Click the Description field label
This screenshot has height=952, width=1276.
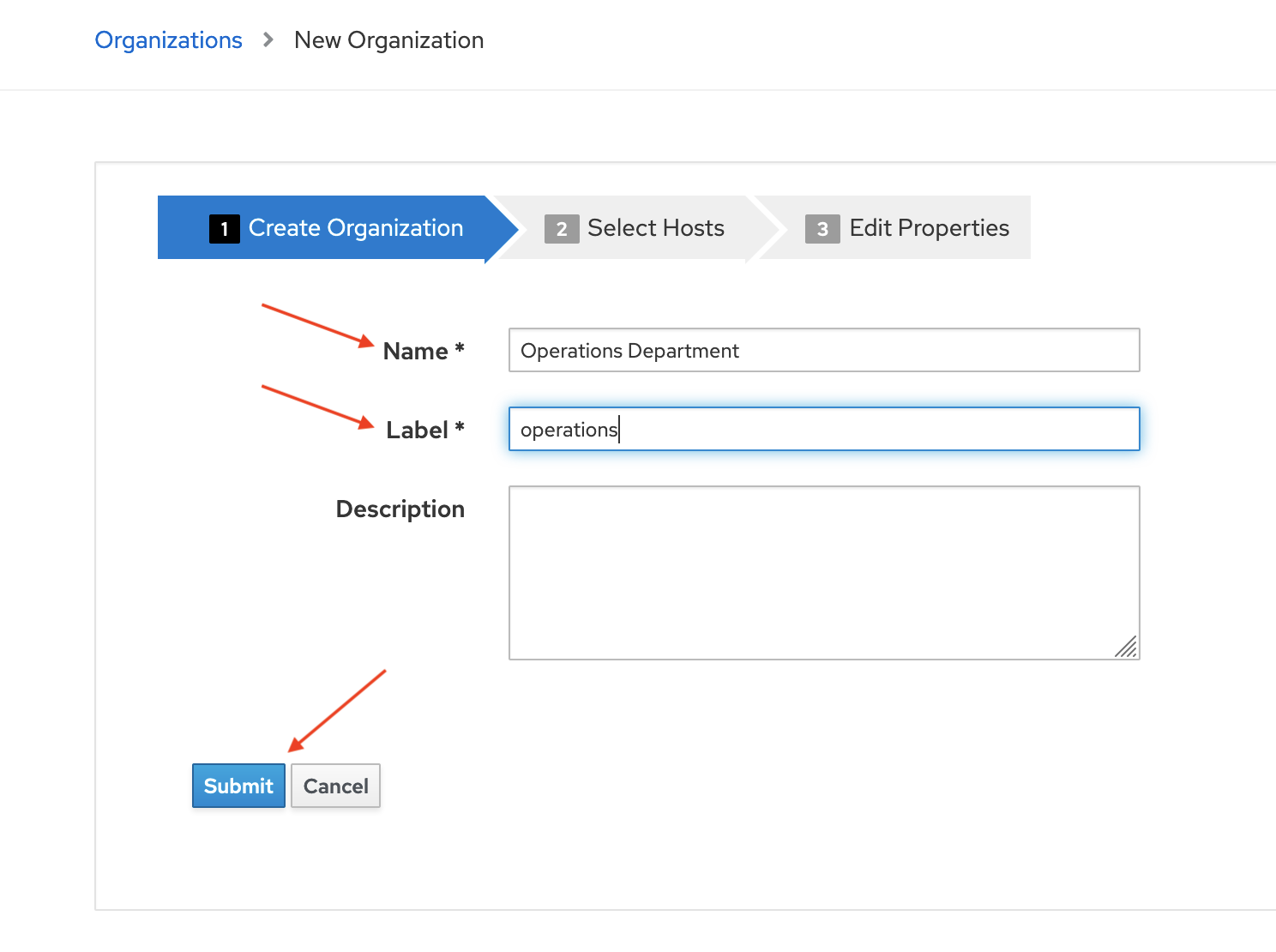click(400, 509)
